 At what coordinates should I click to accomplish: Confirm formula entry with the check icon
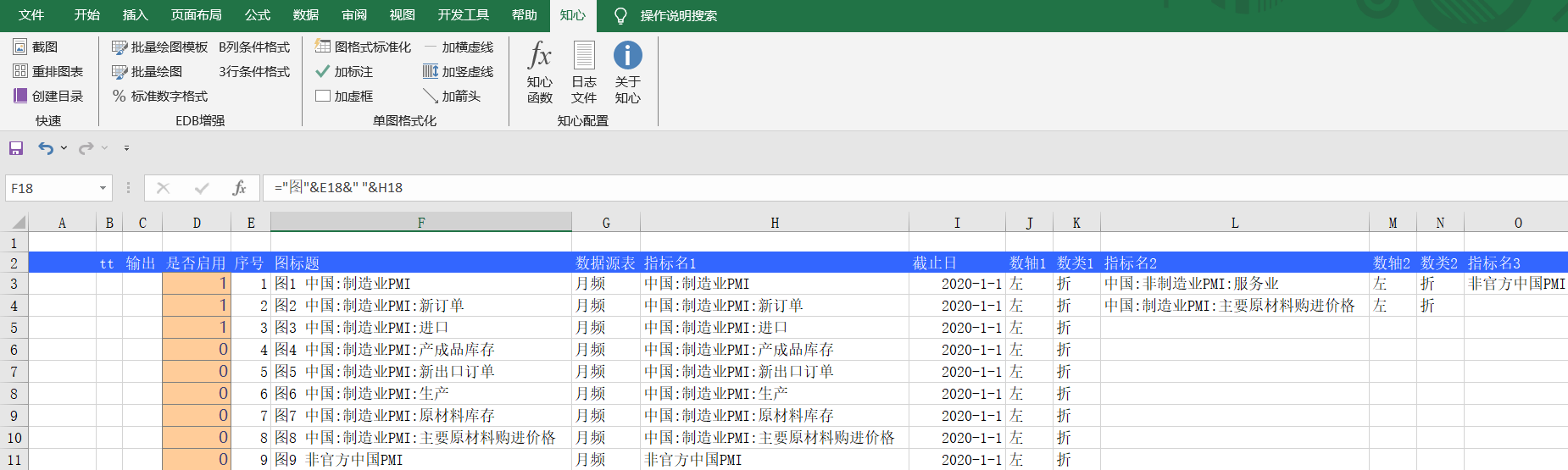click(x=202, y=188)
